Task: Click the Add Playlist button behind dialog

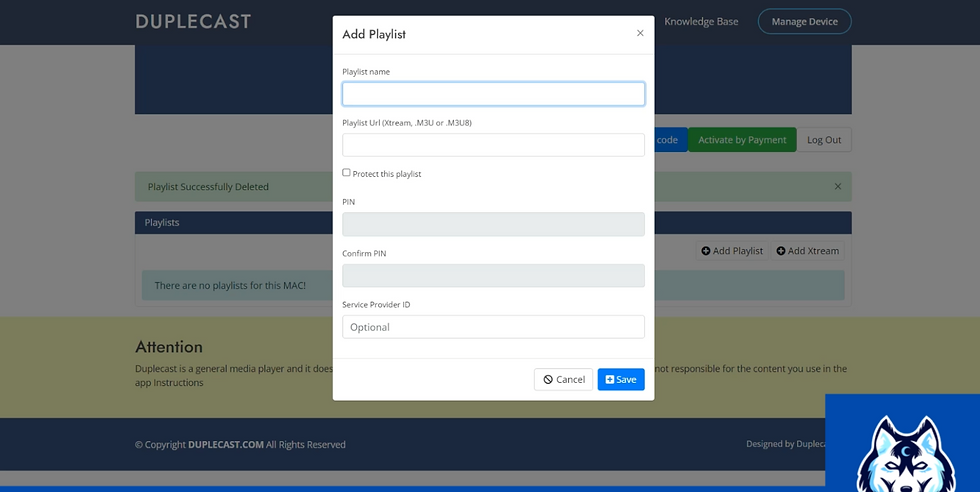Action: pyautogui.click(x=732, y=251)
